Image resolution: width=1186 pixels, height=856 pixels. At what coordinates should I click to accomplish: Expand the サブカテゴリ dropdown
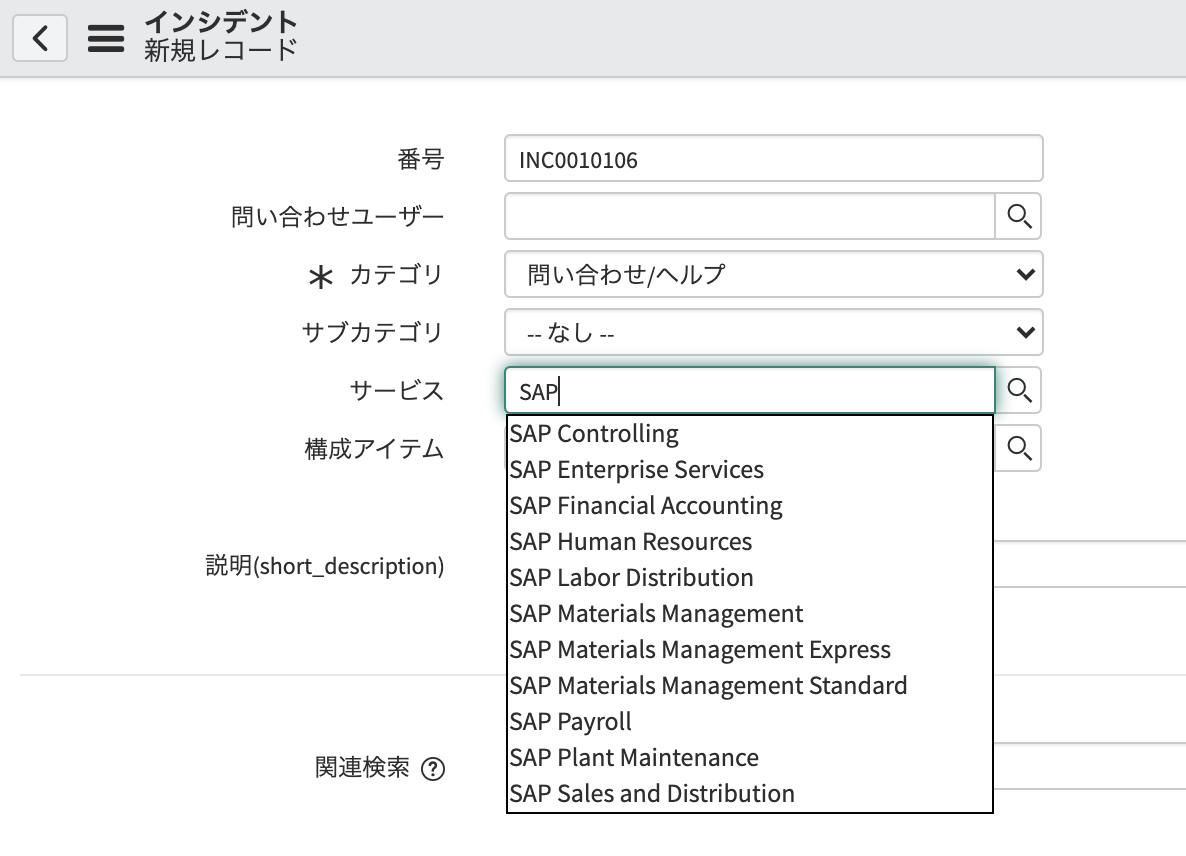click(773, 333)
